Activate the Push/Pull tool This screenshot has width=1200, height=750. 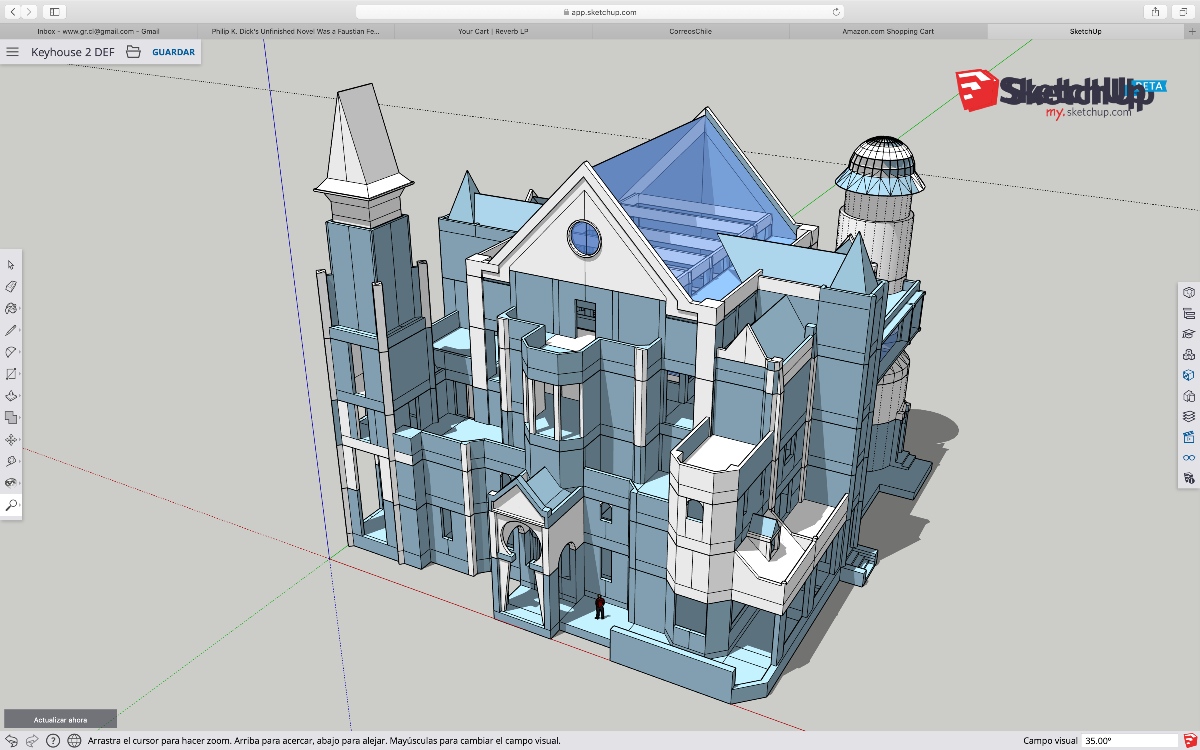[x=11, y=396]
